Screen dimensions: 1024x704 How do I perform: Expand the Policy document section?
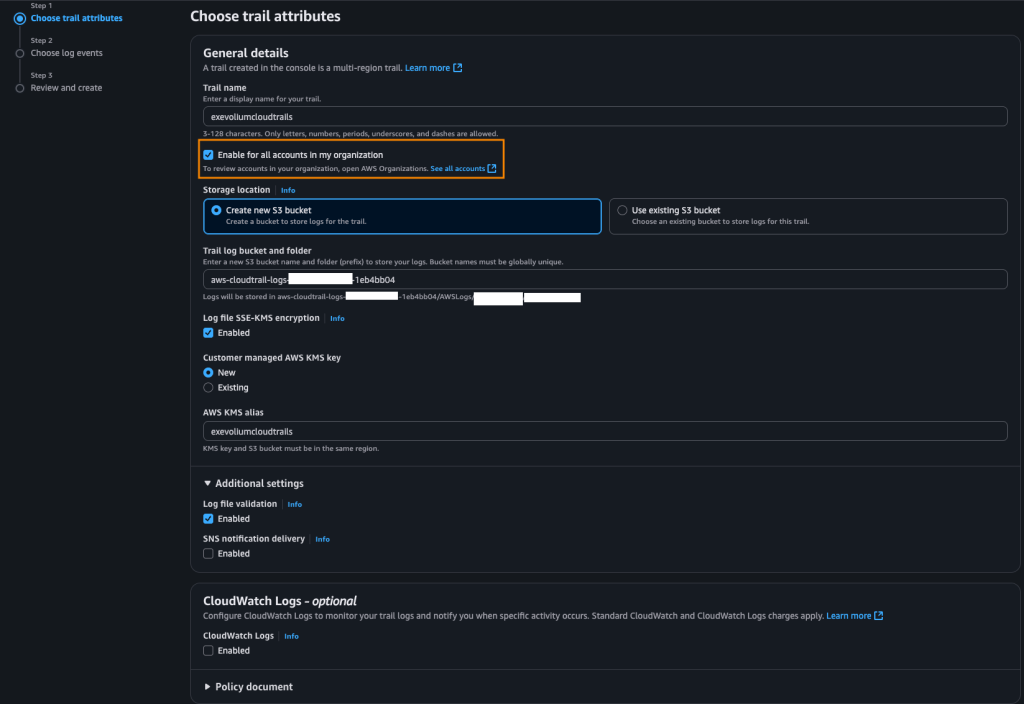click(x=208, y=687)
